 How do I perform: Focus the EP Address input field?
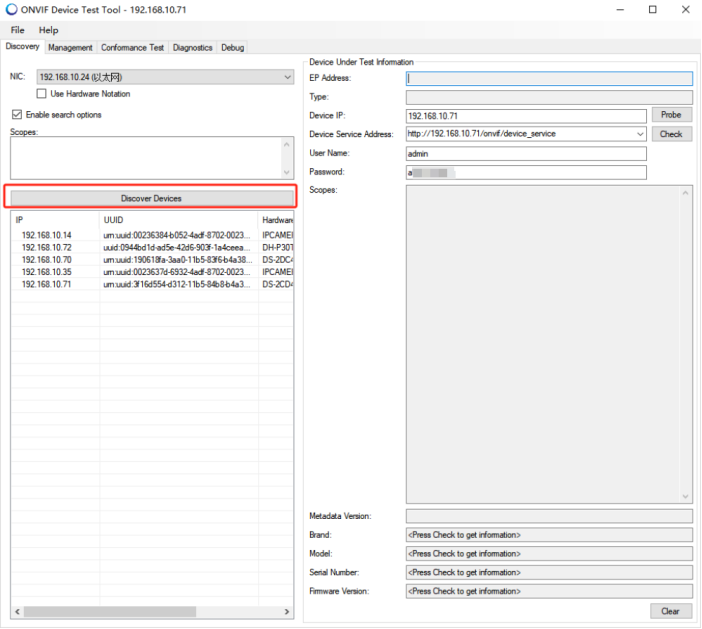(x=549, y=79)
